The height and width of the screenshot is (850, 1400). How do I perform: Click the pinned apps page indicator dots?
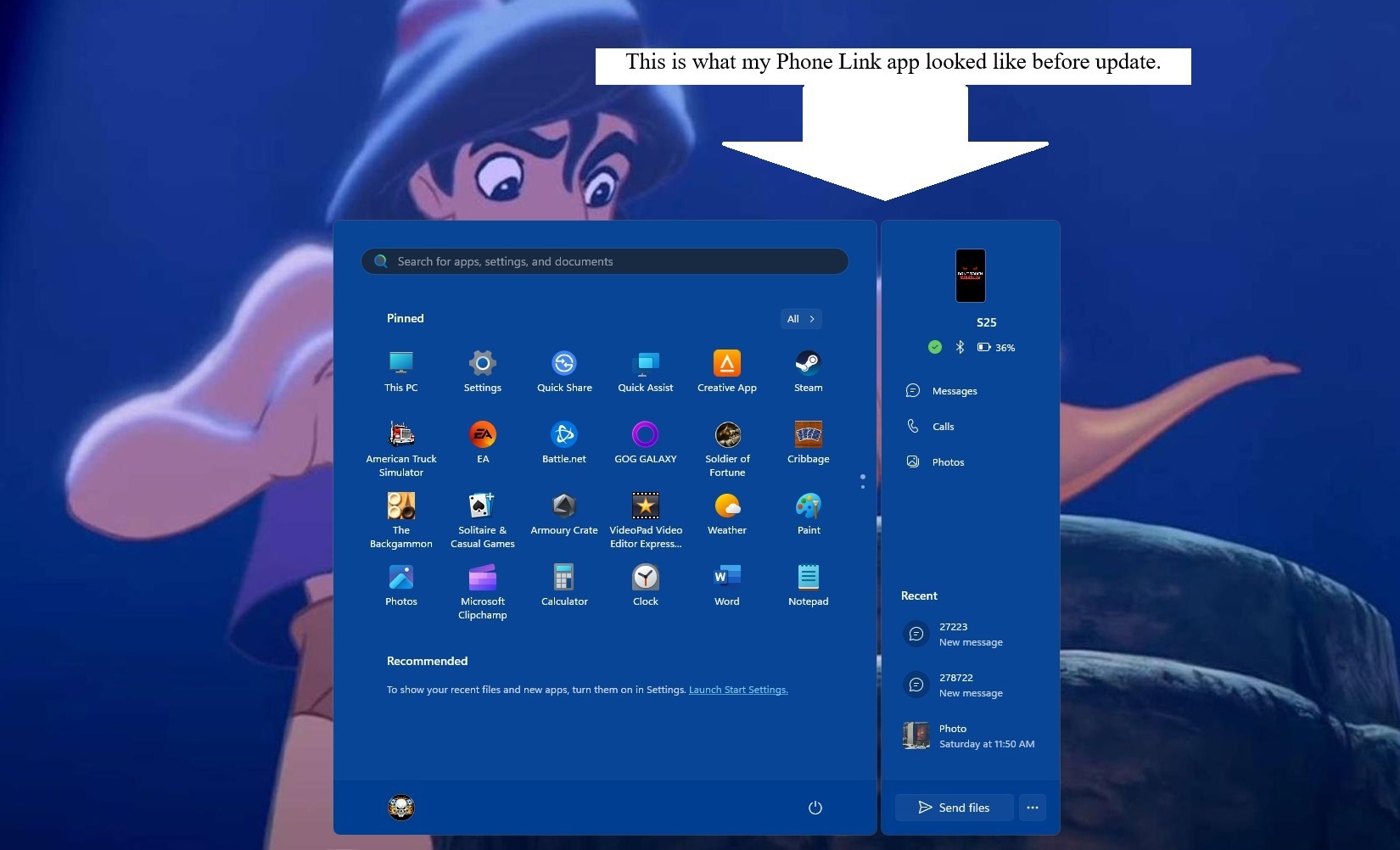[863, 481]
